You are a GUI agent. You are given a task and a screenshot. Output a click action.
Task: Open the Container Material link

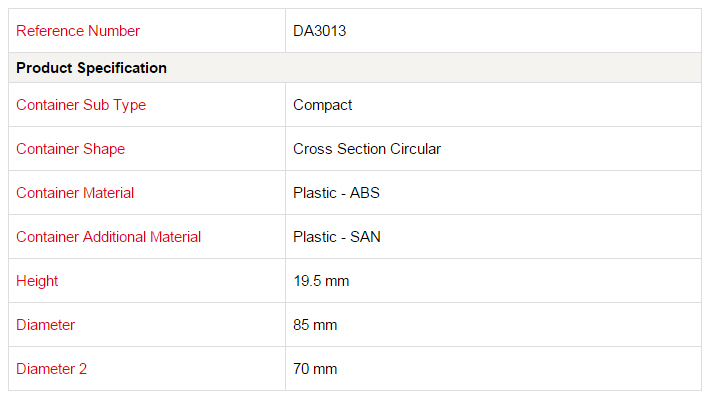(x=75, y=193)
